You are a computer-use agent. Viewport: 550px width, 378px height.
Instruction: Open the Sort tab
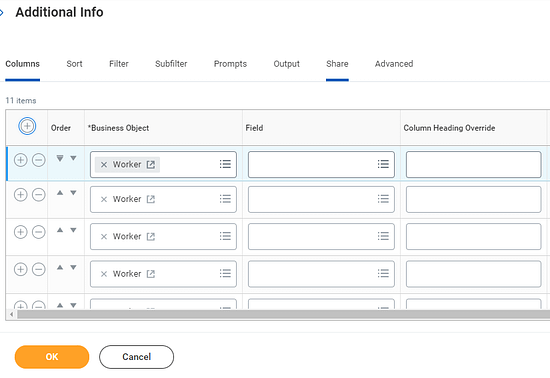[74, 64]
